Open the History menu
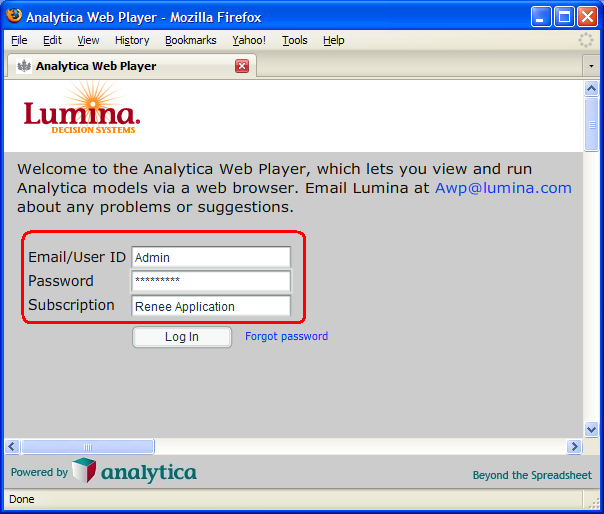The height and width of the screenshot is (514, 604). (132, 40)
